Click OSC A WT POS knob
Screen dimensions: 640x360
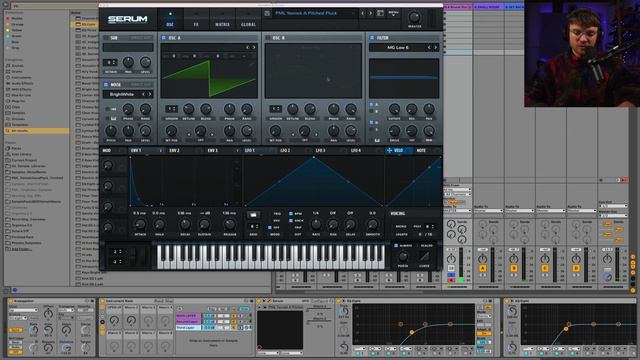tap(171, 131)
